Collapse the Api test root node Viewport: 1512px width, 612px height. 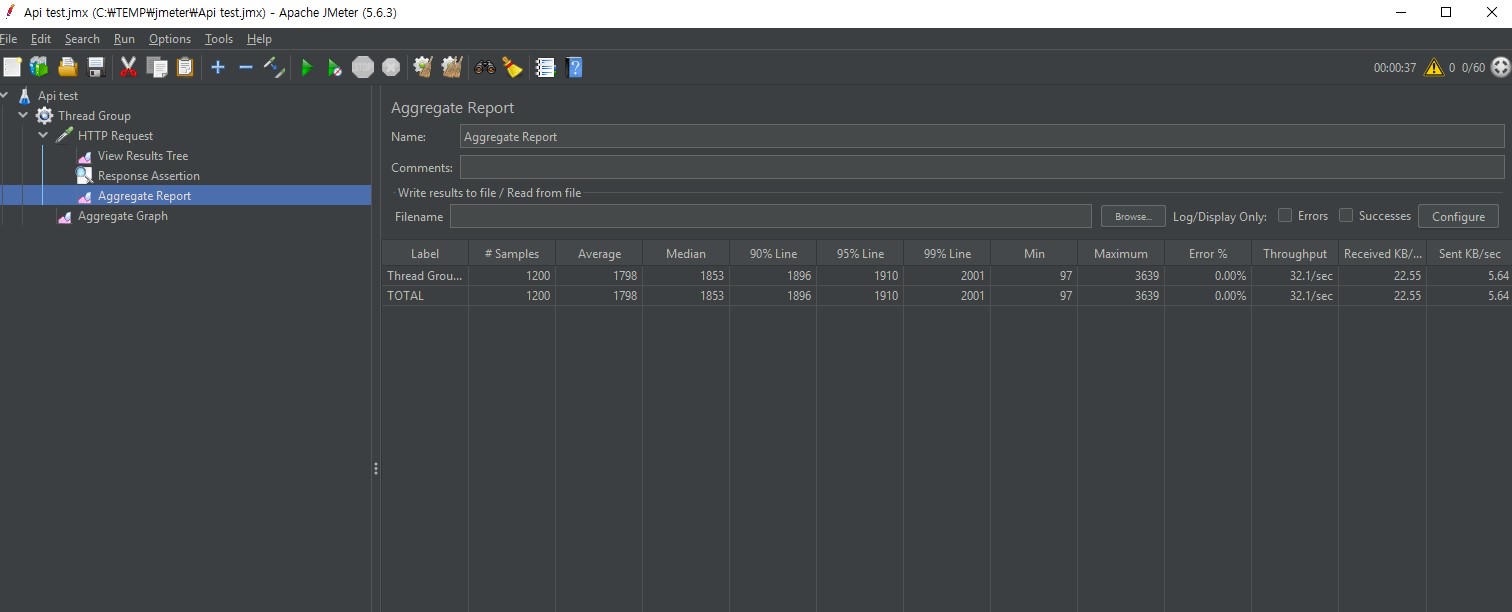(5, 96)
